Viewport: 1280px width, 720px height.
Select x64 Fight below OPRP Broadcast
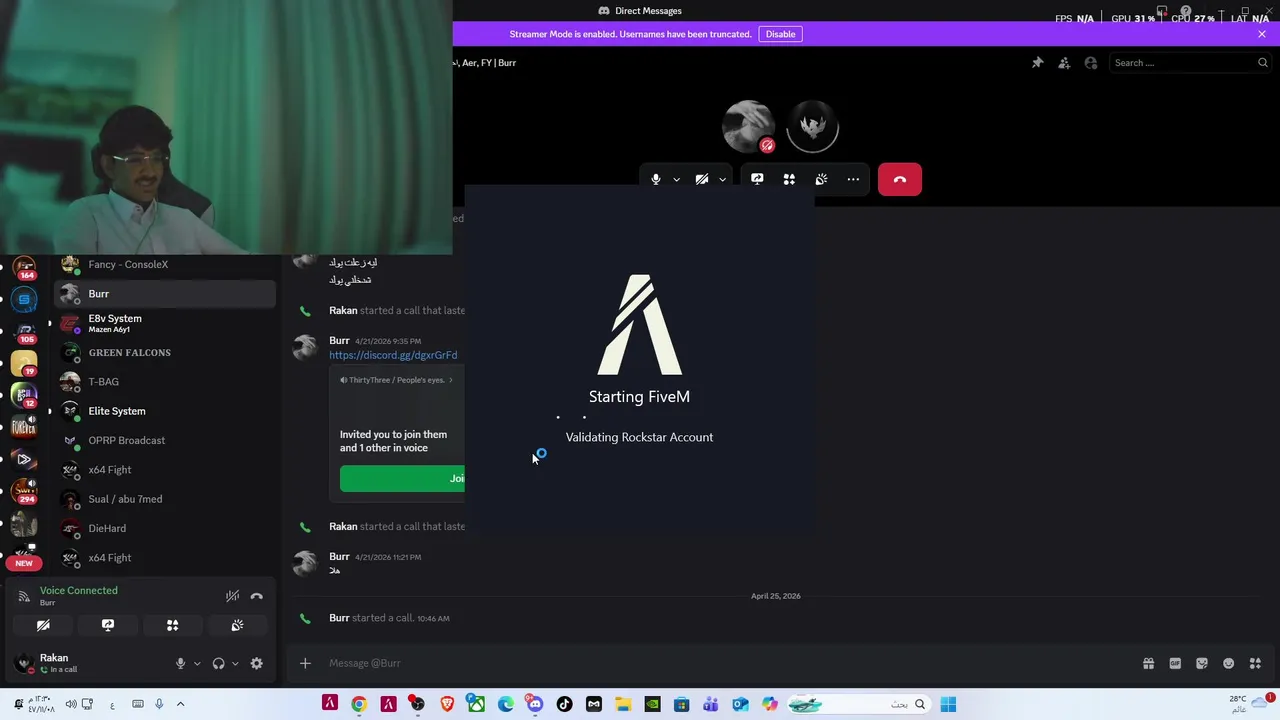(x=165, y=470)
